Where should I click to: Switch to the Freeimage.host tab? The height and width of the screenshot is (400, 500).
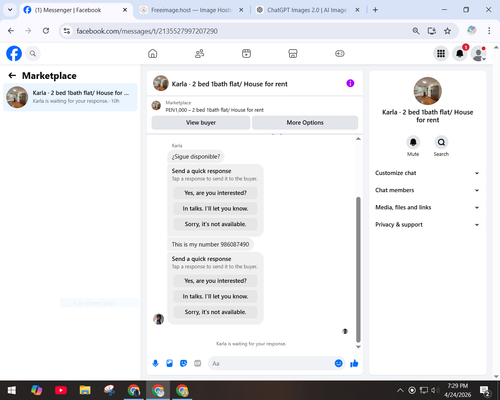(x=192, y=10)
